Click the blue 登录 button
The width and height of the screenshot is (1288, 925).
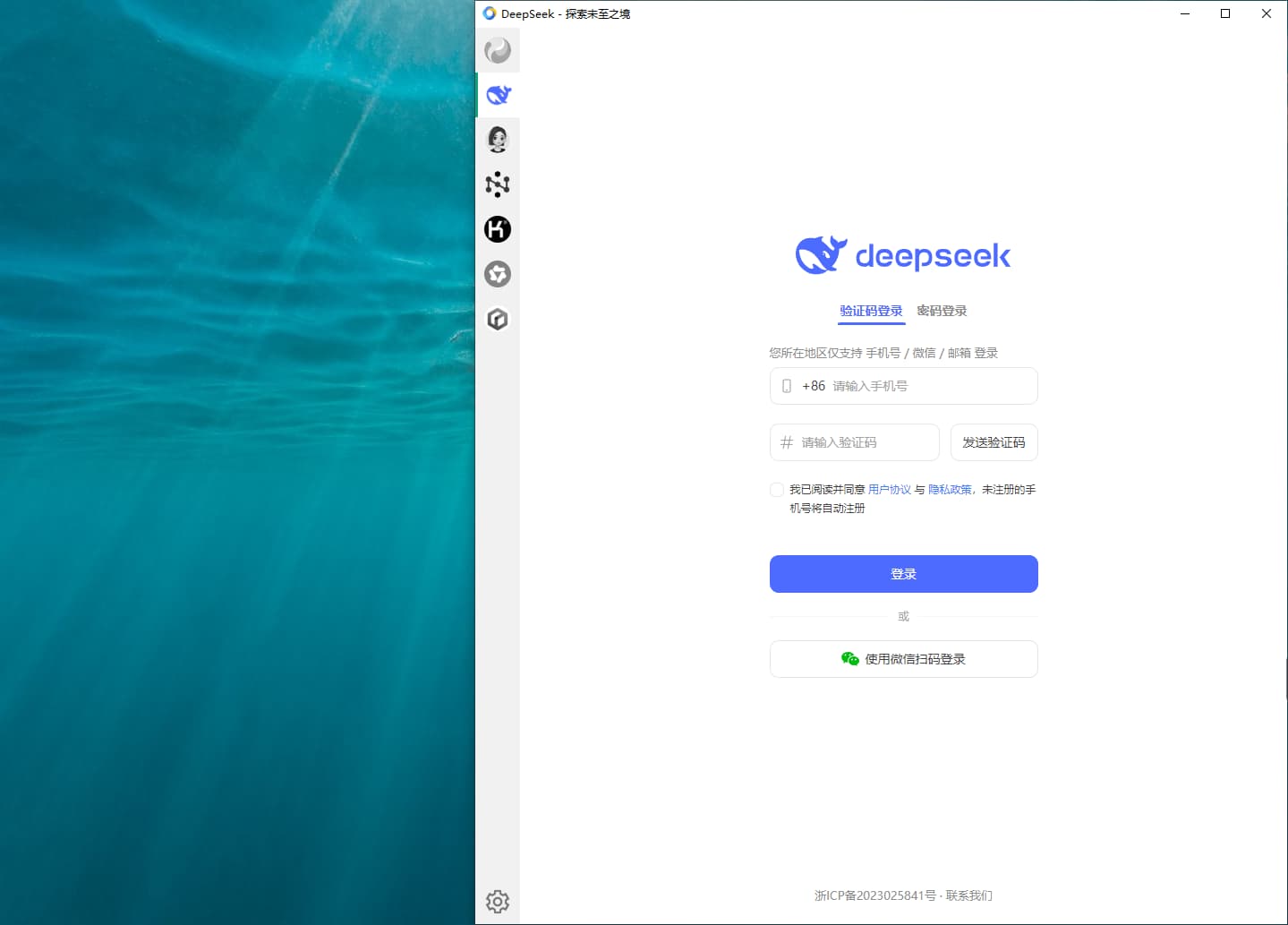[904, 574]
